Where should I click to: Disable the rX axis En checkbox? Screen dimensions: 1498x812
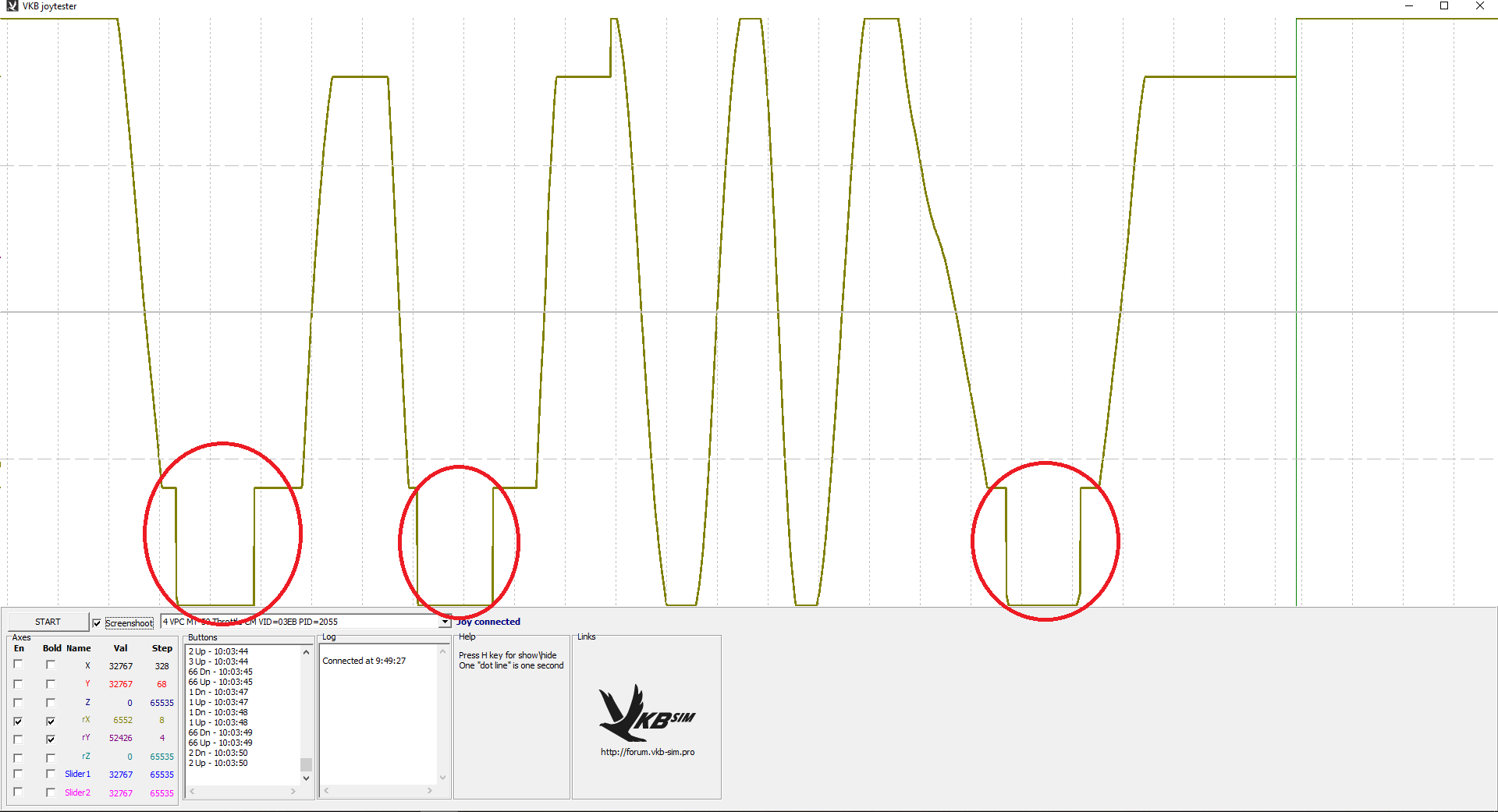[x=18, y=721]
